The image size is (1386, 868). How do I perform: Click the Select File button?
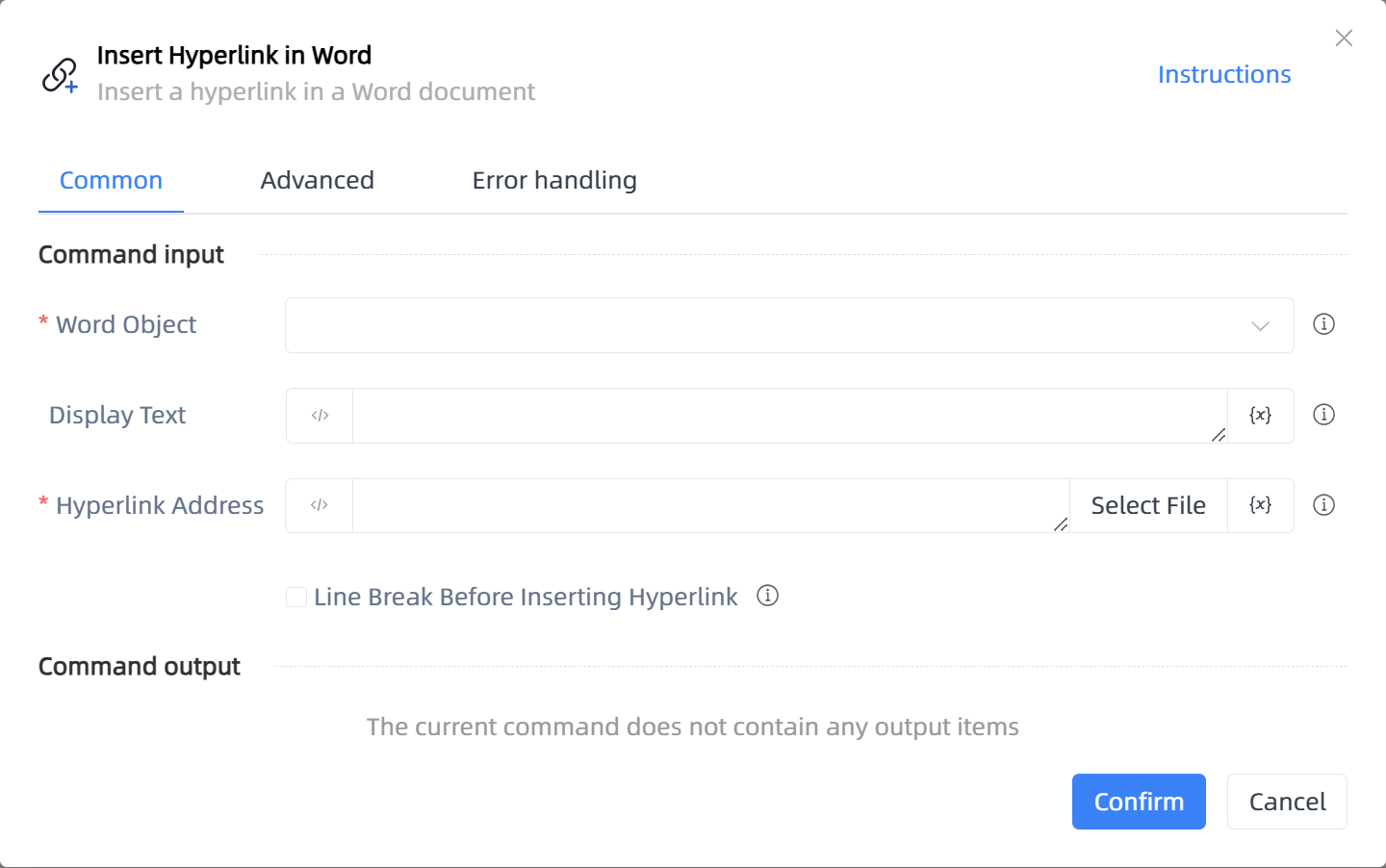click(1148, 505)
